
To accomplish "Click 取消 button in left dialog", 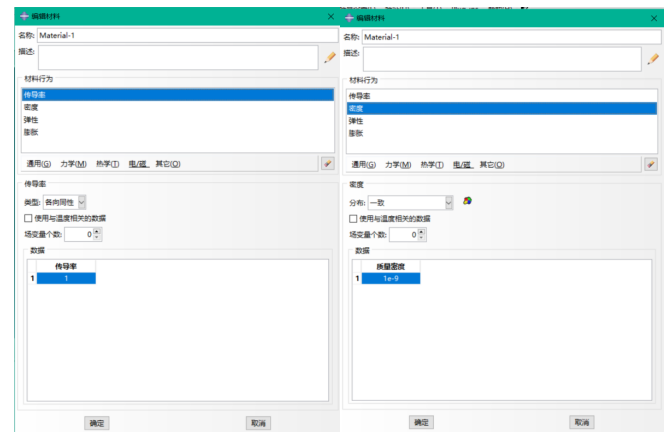I will [258, 423].
